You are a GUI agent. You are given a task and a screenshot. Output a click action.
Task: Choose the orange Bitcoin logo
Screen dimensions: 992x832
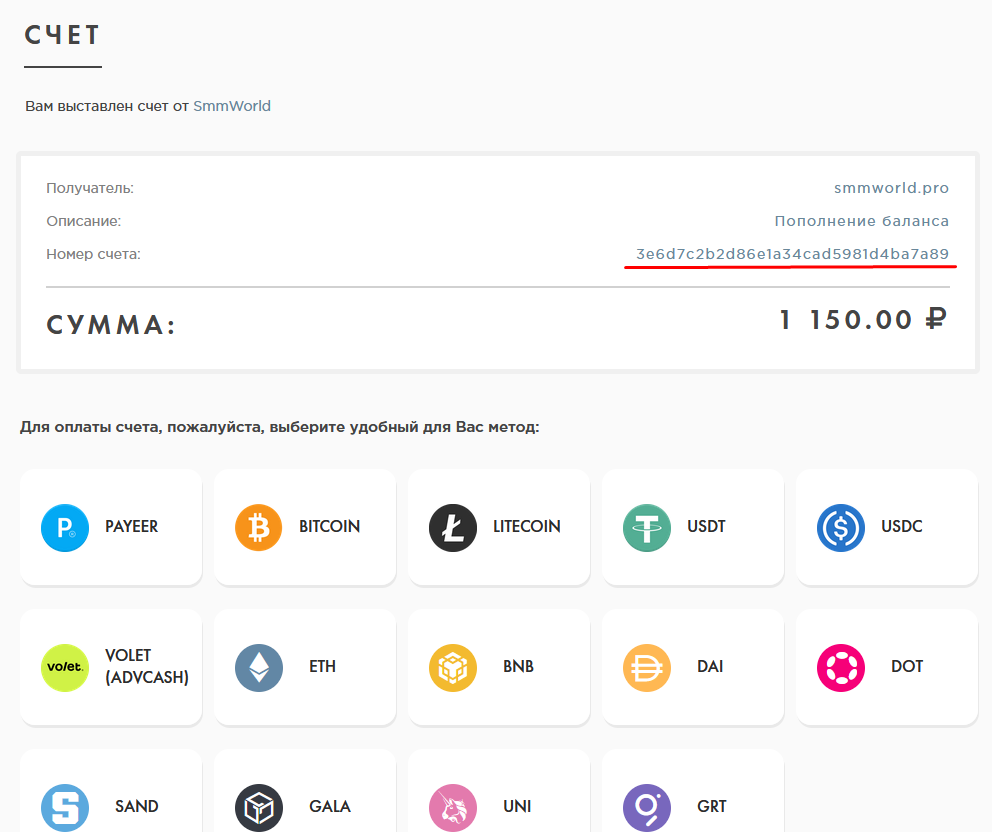pyautogui.click(x=259, y=527)
